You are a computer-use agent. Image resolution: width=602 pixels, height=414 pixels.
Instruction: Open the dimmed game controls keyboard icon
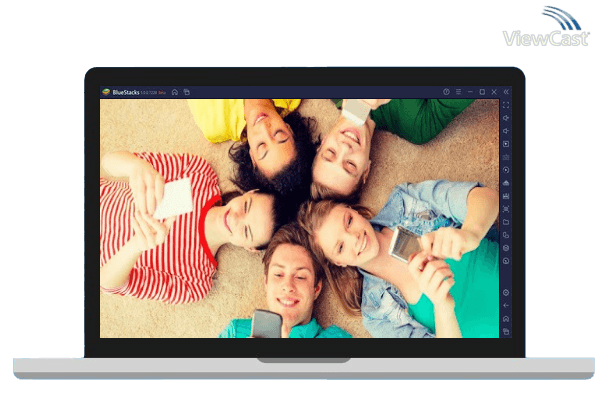[x=506, y=157]
